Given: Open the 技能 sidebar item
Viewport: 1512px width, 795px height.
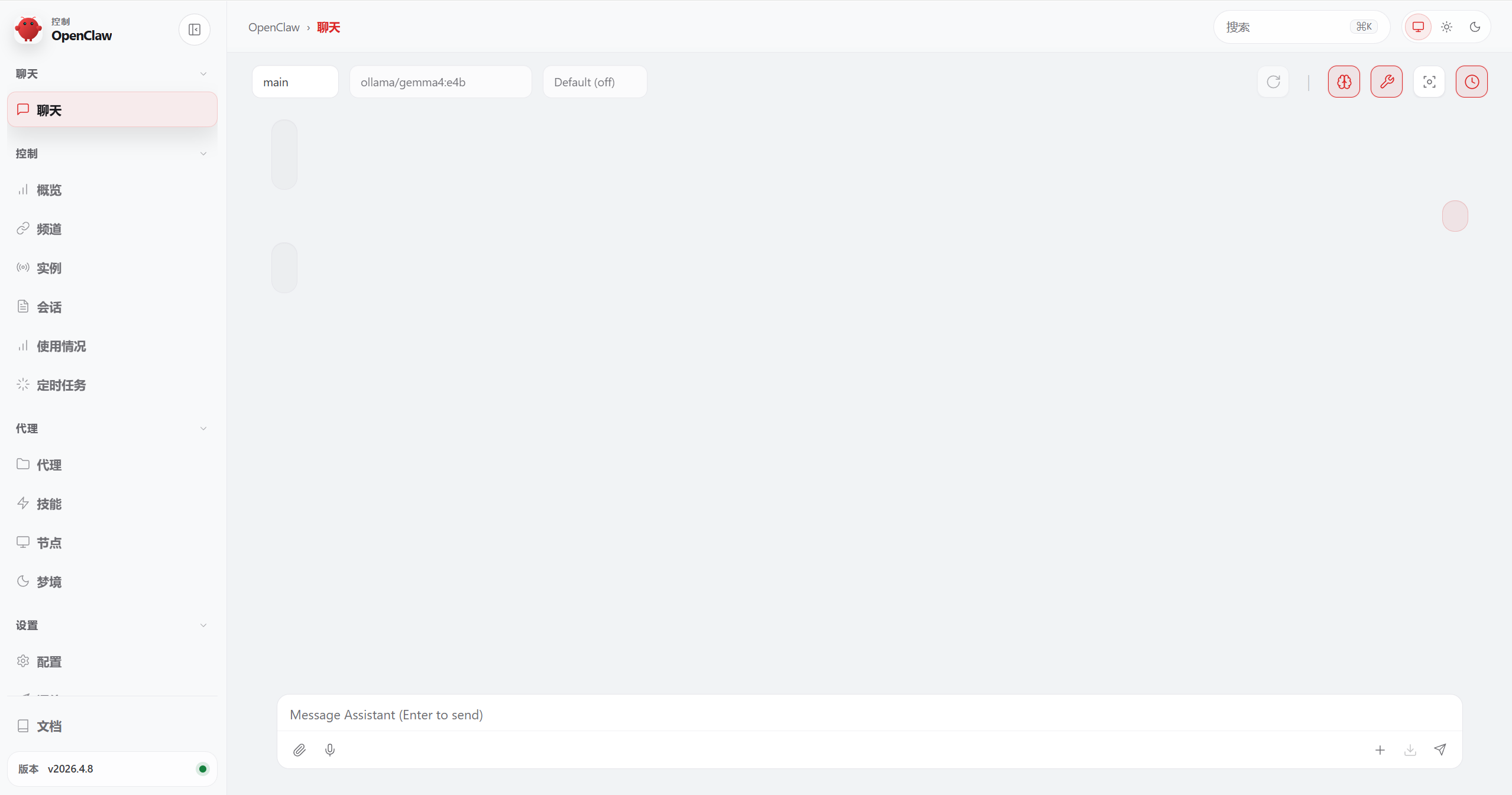Looking at the screenshot, I should [x=49, y=504].
